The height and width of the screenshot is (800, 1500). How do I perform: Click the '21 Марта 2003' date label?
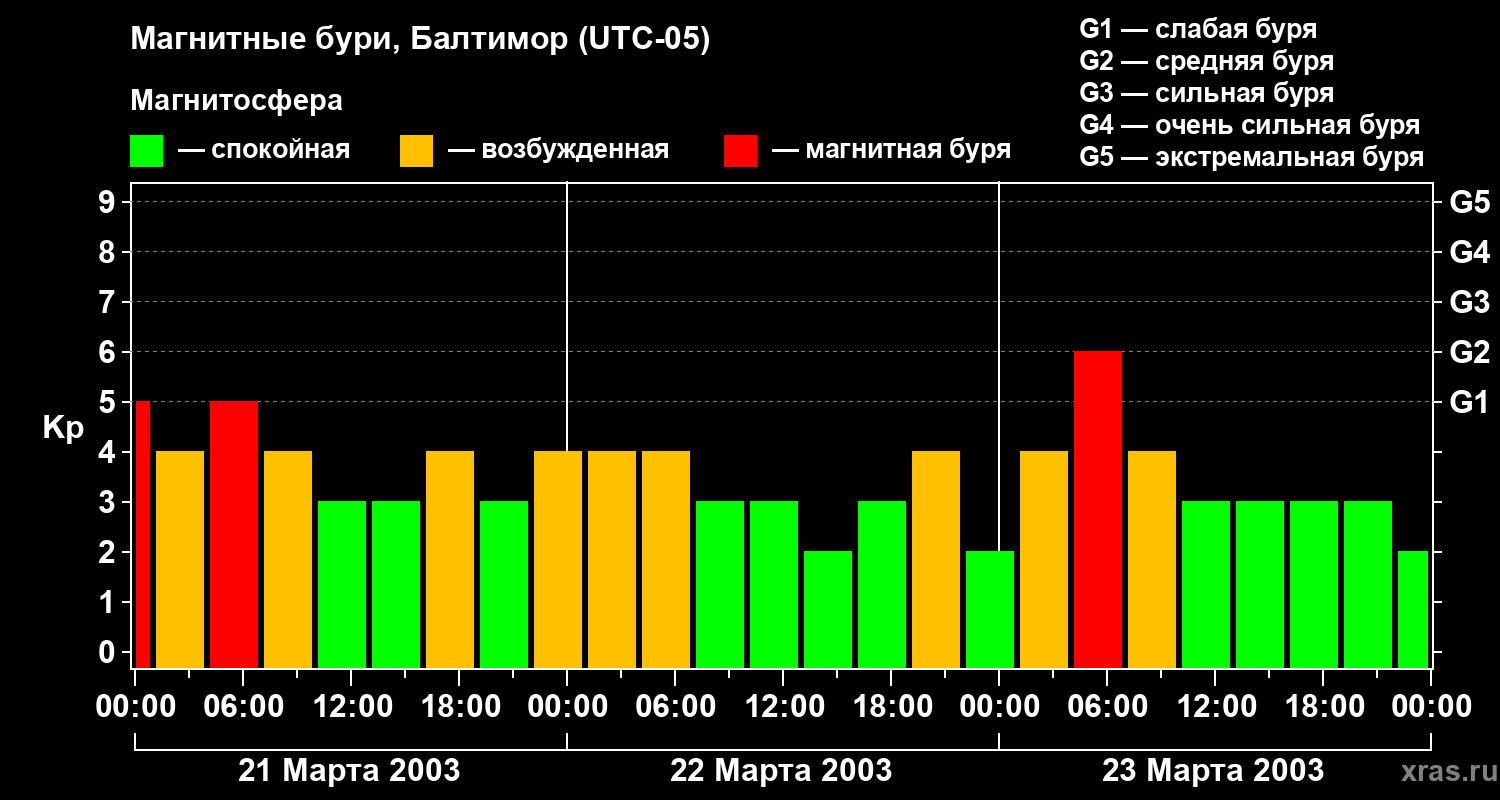coord(349,770)
